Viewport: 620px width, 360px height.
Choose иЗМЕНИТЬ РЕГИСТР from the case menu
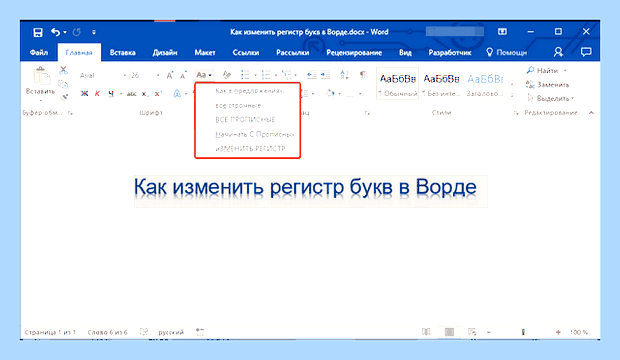coord(250,149)
